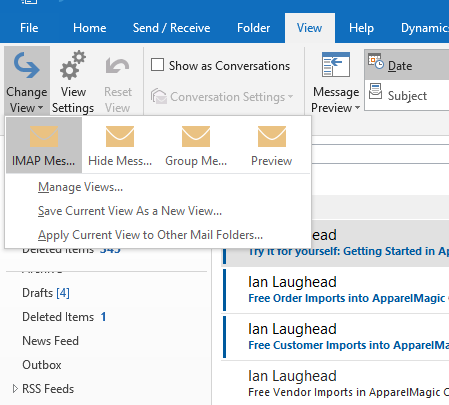Choose Save Current View As a New View
This screenshot has height=405, width=449.
coord(130,211)
